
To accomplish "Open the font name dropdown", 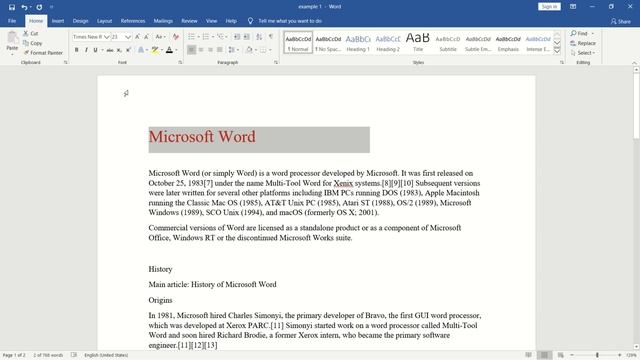I will pos(107,37).
